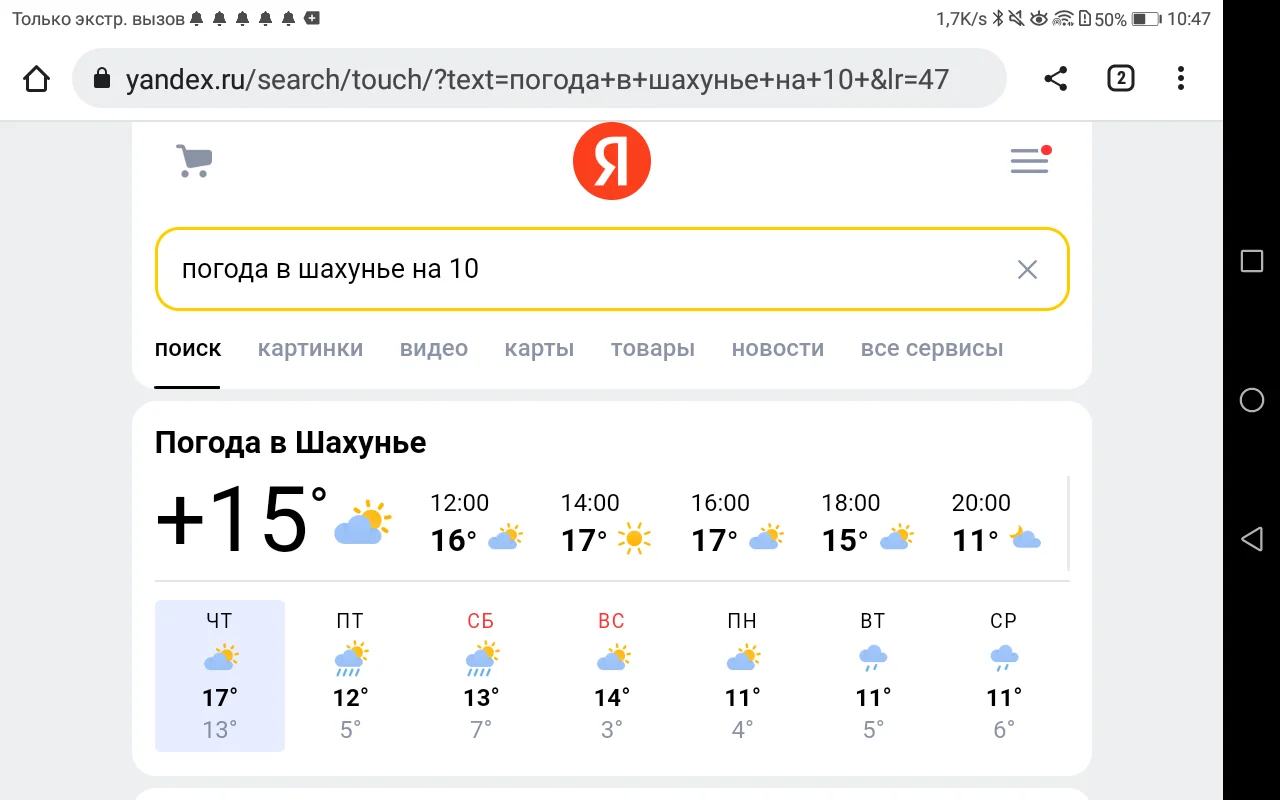
Task: Open the browser tabs counter
Action: pyautogui.click(x=1120, y=78)
